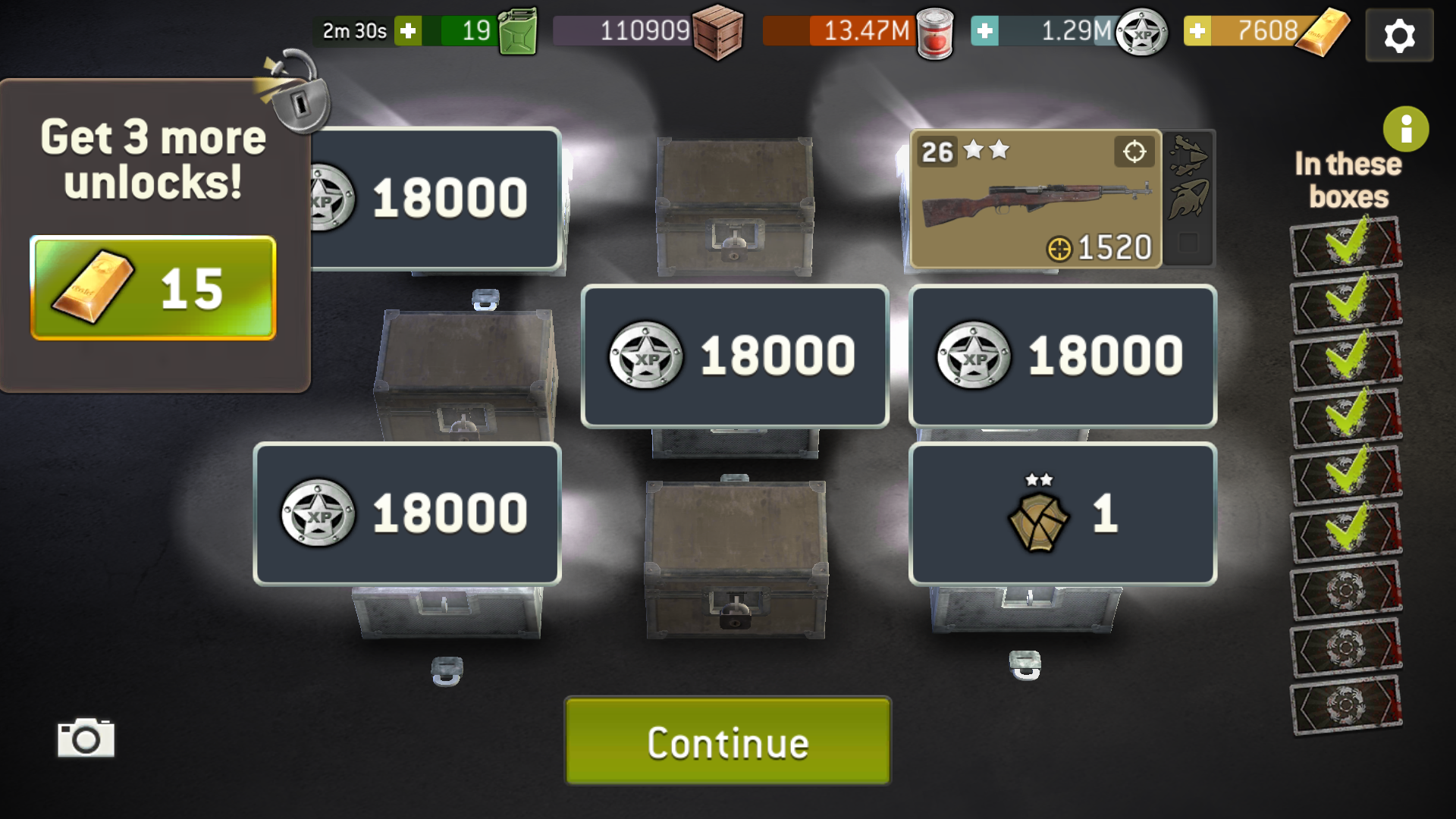Screen dimensions: 1456x819
Task: Click the Continue button
Action: click(728, 741)
